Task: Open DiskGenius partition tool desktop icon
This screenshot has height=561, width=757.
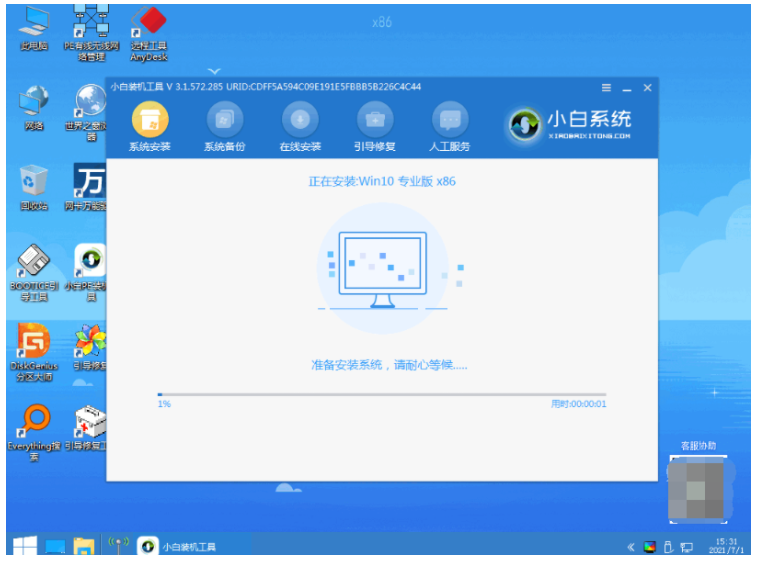Action: pyautogui.click(x=33, y=346)
